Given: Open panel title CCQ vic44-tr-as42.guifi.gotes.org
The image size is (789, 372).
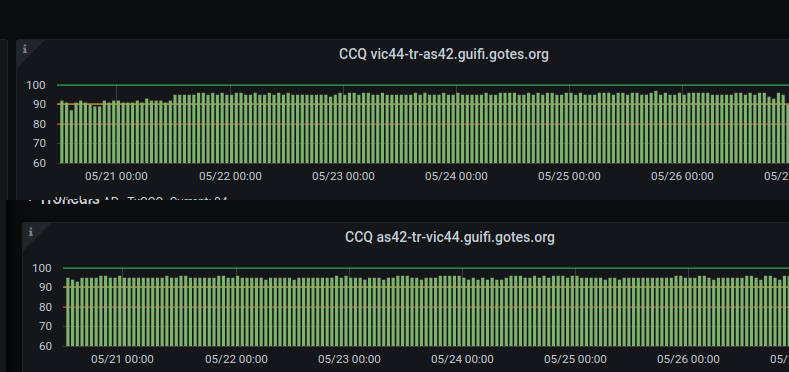Looking at the screenshot, I should (x=443, y=54).
